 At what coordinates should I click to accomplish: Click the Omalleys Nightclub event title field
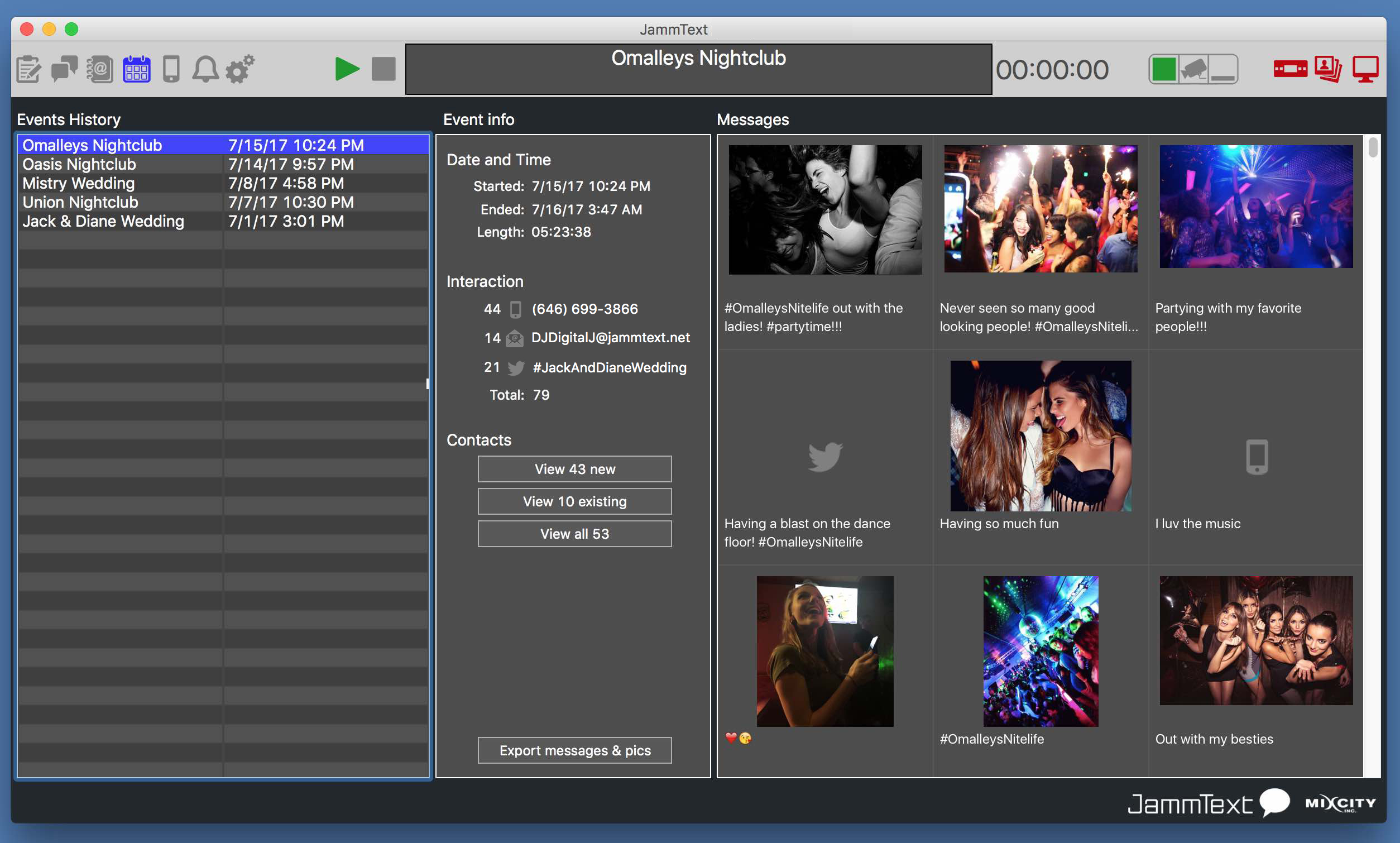click(x=698, y=69)
